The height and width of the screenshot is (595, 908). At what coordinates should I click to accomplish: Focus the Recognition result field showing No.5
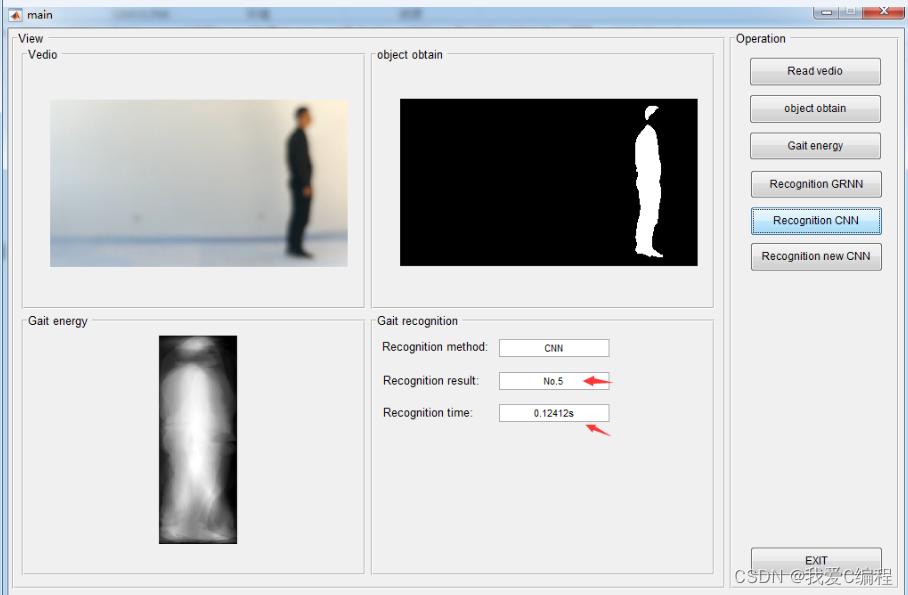[553, 381]
